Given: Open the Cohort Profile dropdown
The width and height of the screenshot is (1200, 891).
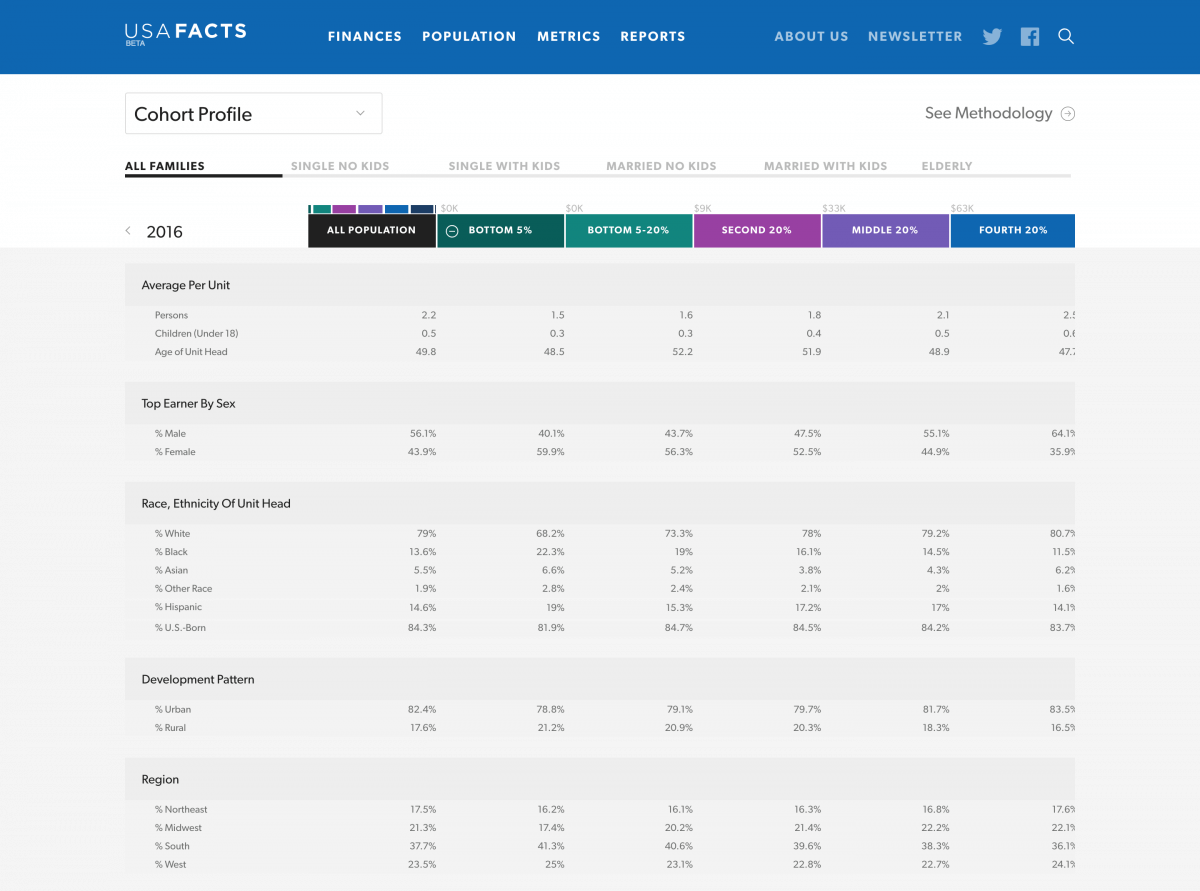Looking at the screenshot, I should click(253, 113).
